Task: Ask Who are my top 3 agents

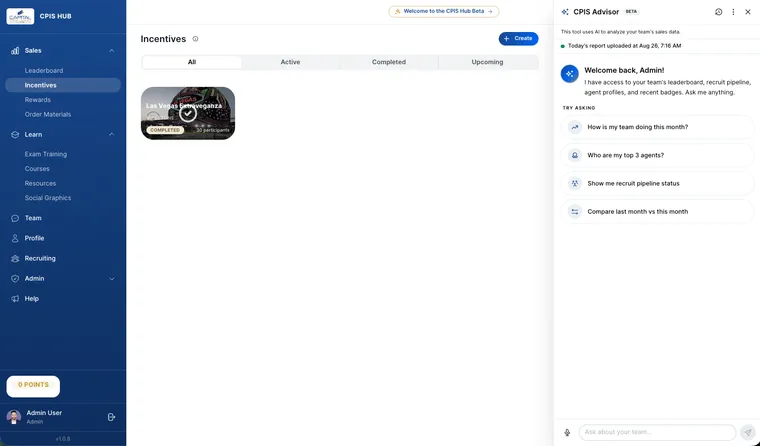Action: pos(657,155)
